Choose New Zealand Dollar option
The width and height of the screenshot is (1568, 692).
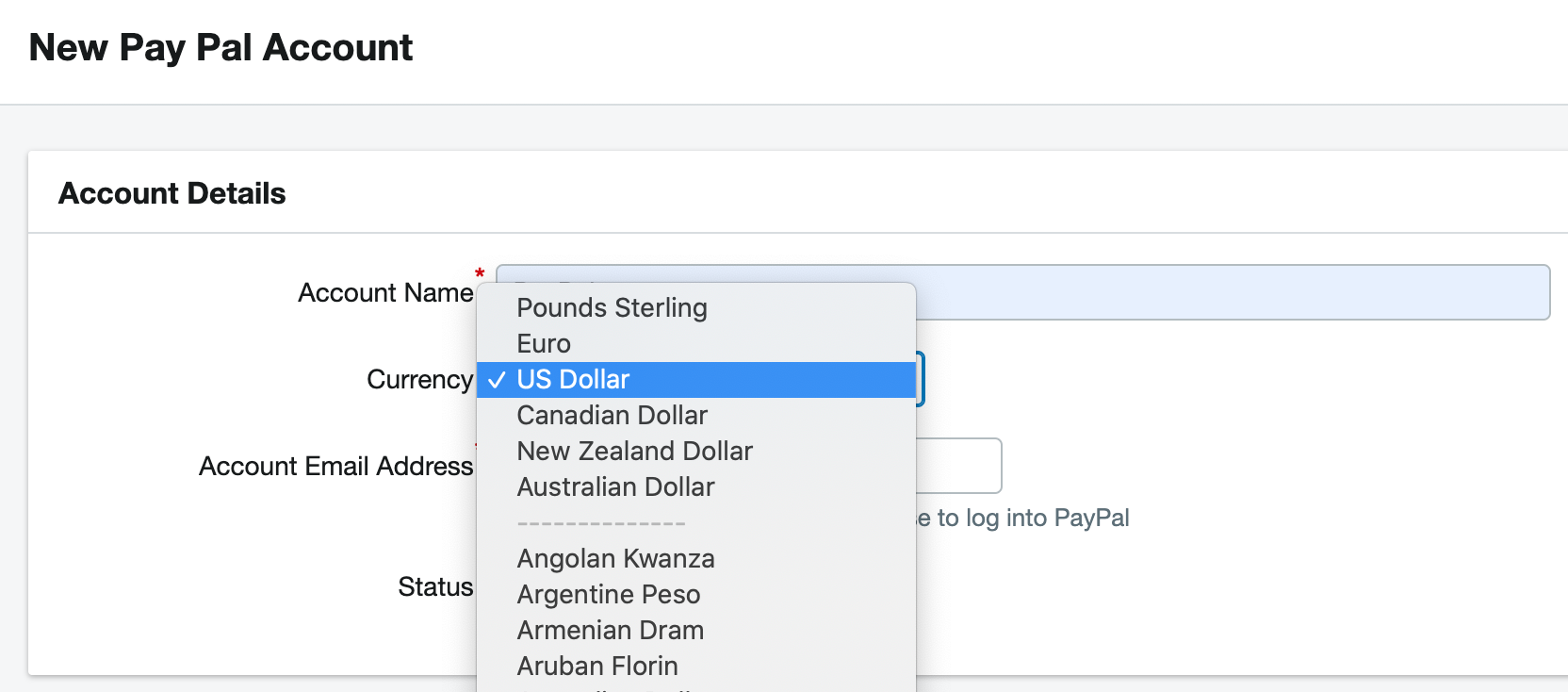pos(696,452)
